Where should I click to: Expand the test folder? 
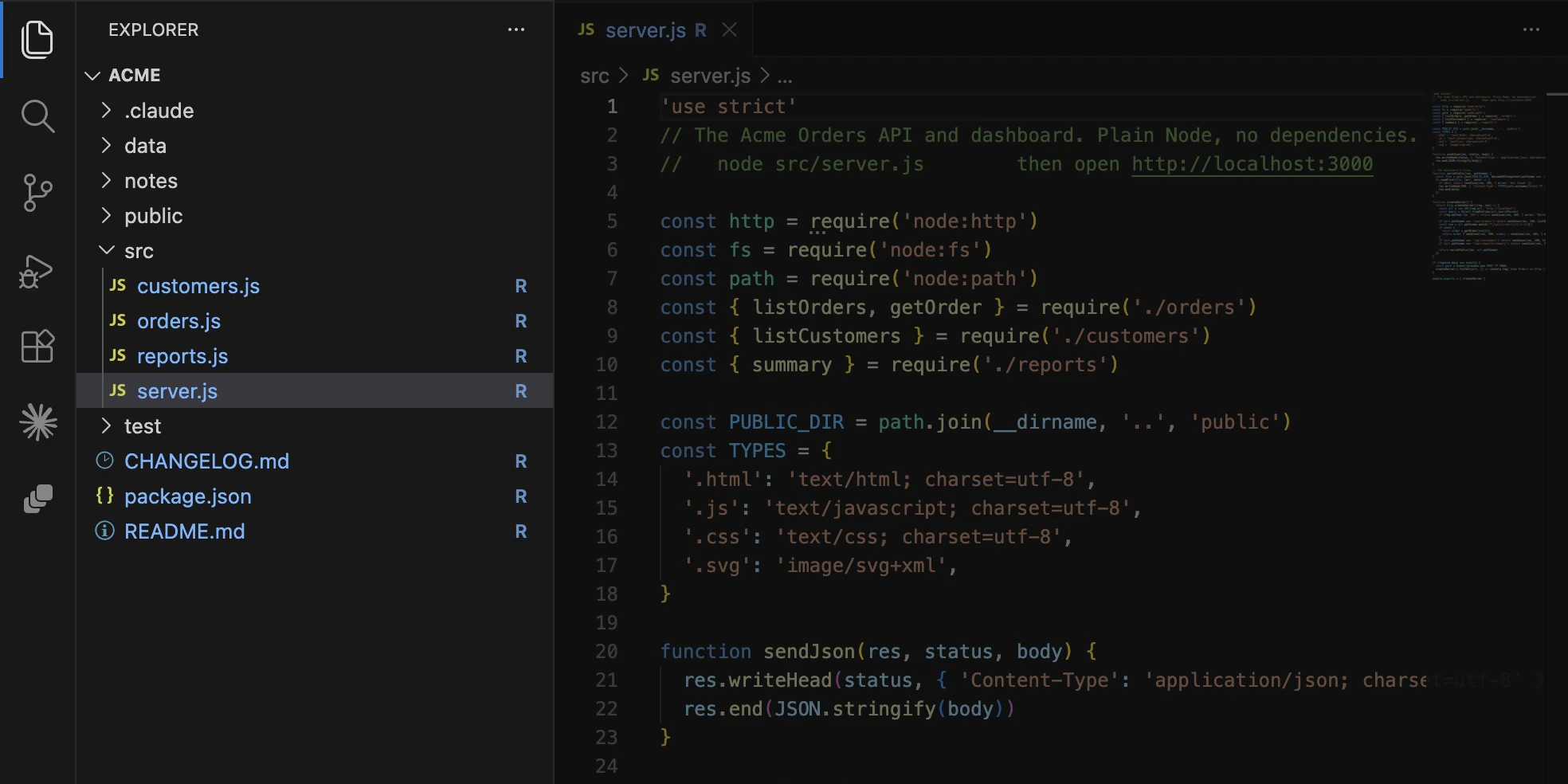click(107, 425)
